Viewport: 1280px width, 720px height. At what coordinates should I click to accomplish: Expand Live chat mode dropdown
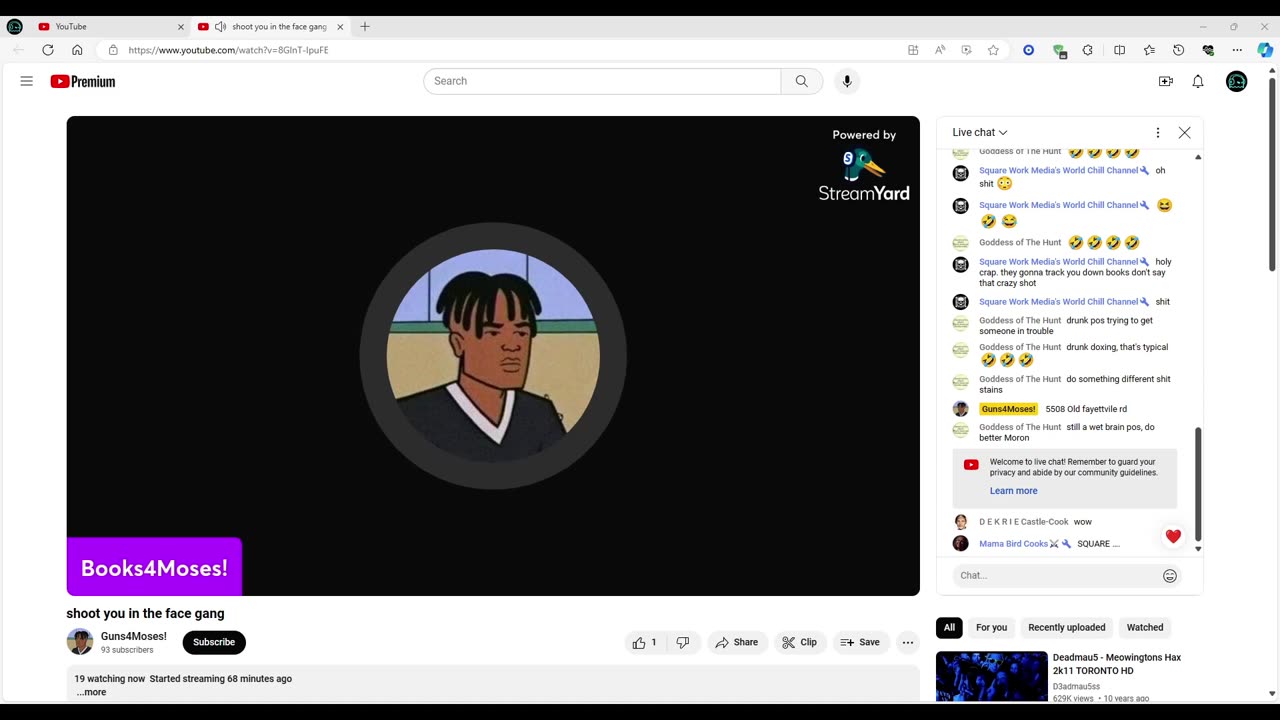tap(980, 132)
